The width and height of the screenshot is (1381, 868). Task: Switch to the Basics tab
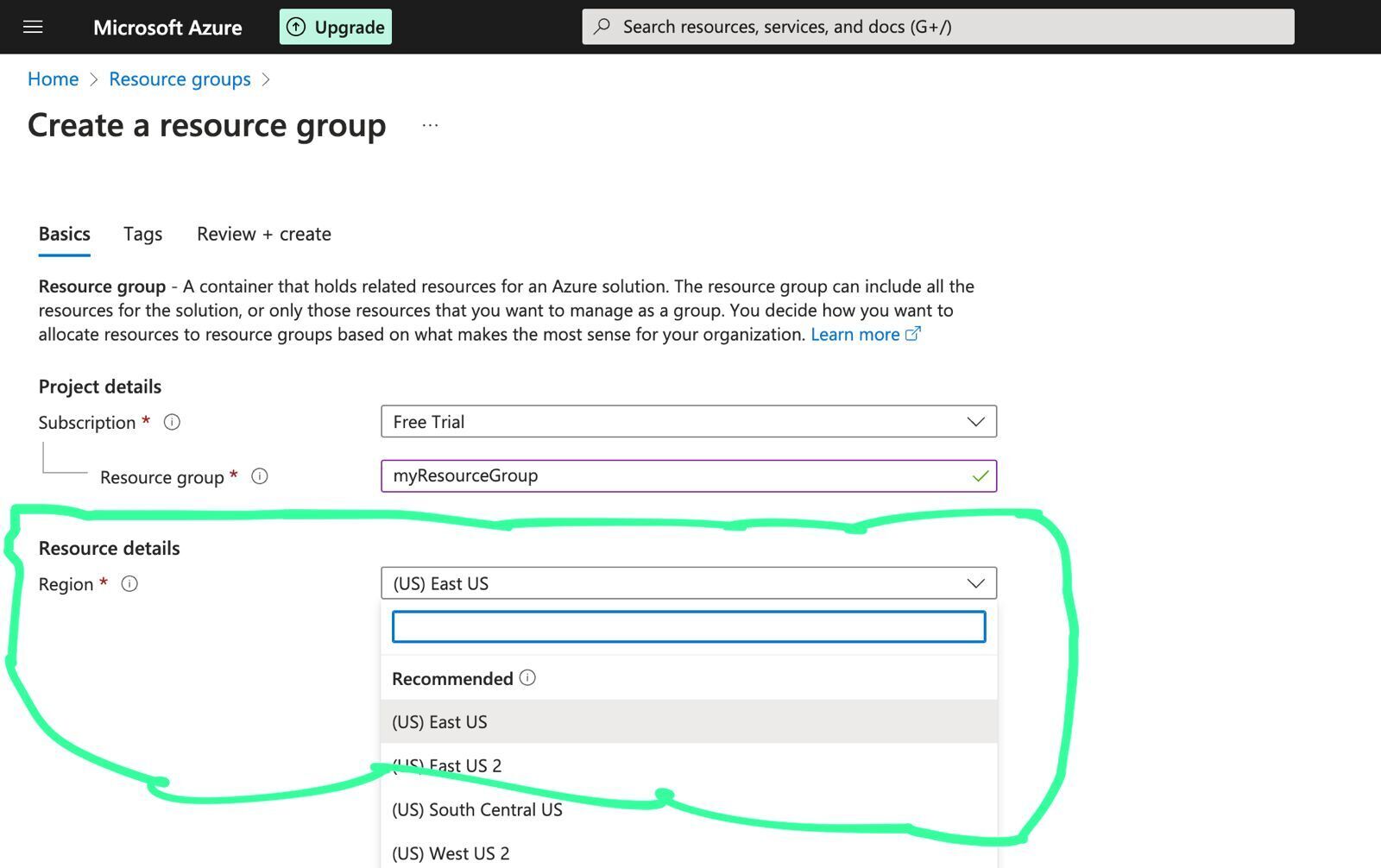[x=65, y=234]
